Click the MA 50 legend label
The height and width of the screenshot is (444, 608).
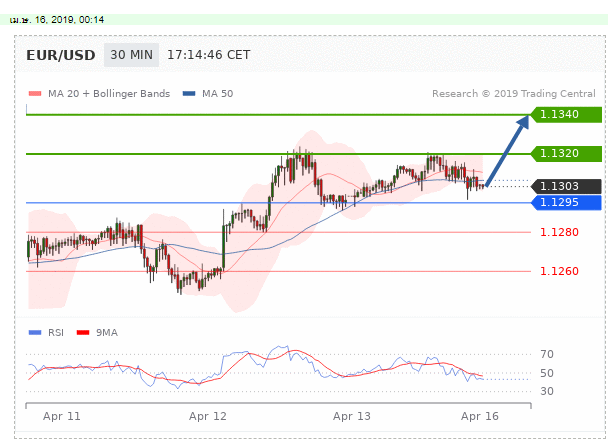pyautogui.click(x=218, y=93)
